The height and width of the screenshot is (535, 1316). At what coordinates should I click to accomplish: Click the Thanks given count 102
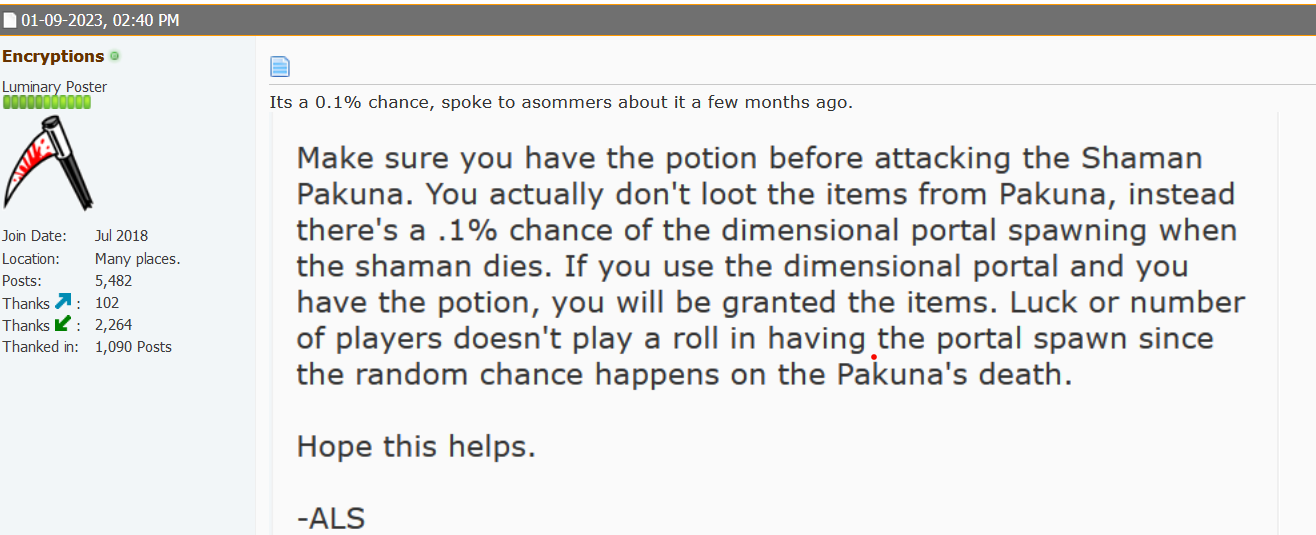click(x=107, y=303)
